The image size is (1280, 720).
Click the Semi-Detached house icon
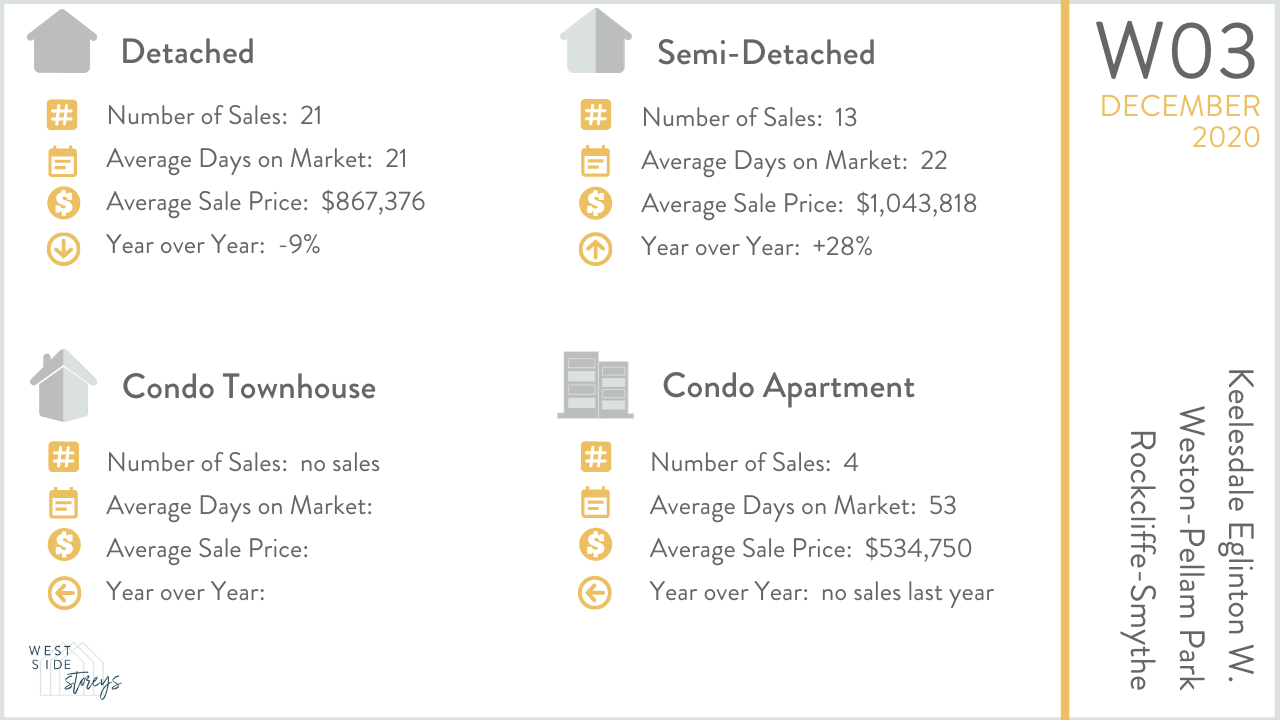pyautogui.click(x=596, y=41)
